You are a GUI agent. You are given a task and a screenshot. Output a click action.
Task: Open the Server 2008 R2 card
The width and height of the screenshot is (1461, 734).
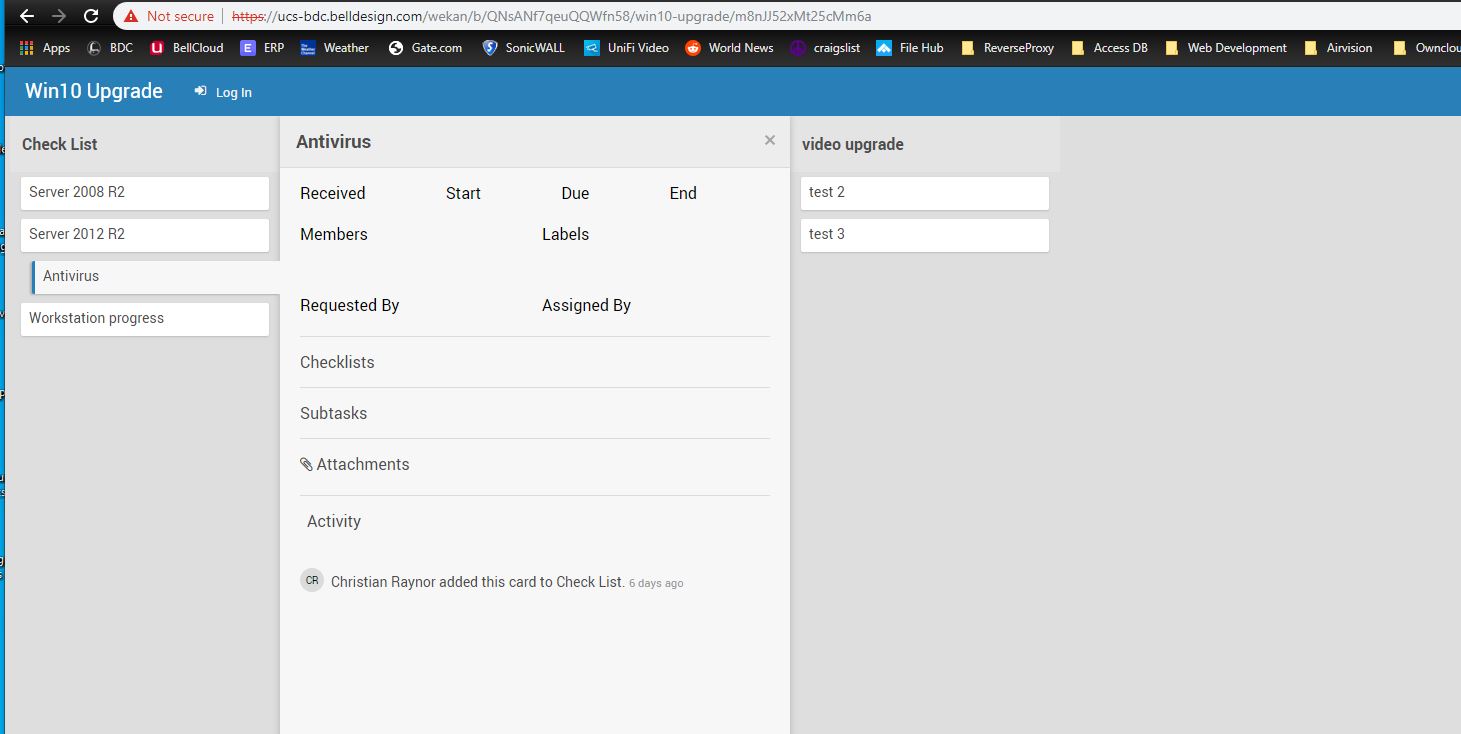tap(144, 192)
